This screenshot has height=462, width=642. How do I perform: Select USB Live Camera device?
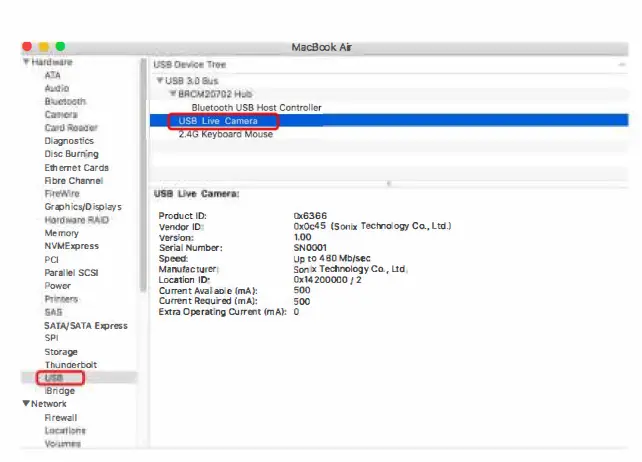pos(218,121)
